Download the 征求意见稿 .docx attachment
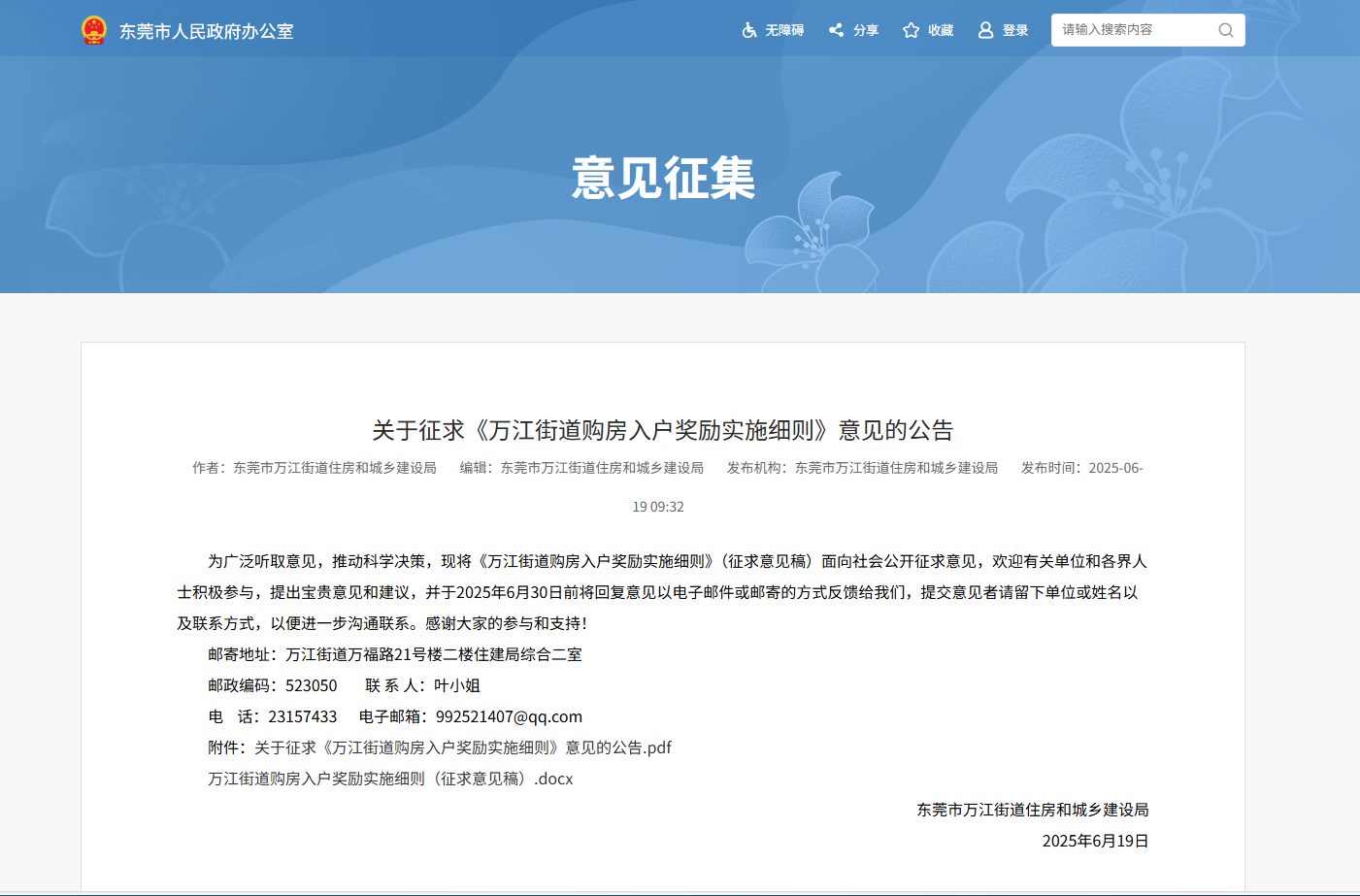 (390, 779)
